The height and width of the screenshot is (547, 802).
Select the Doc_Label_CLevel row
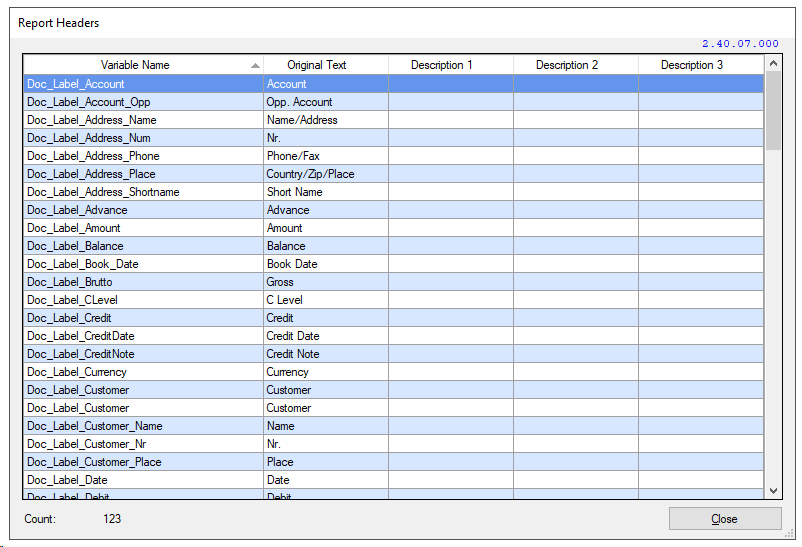(393, 300)
